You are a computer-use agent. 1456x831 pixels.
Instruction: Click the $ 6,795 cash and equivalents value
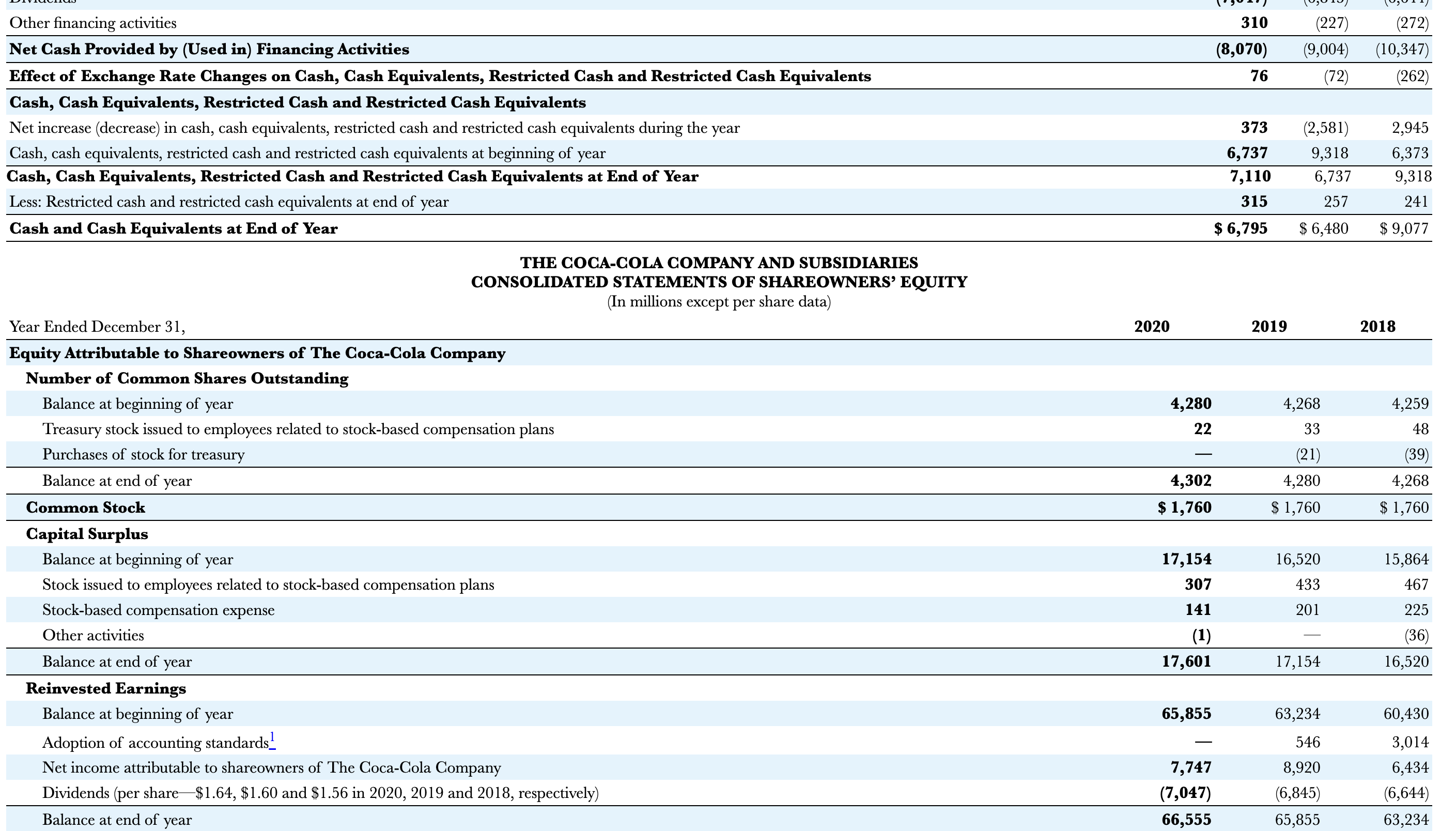pyautogui.click(x=1241, y=228)
